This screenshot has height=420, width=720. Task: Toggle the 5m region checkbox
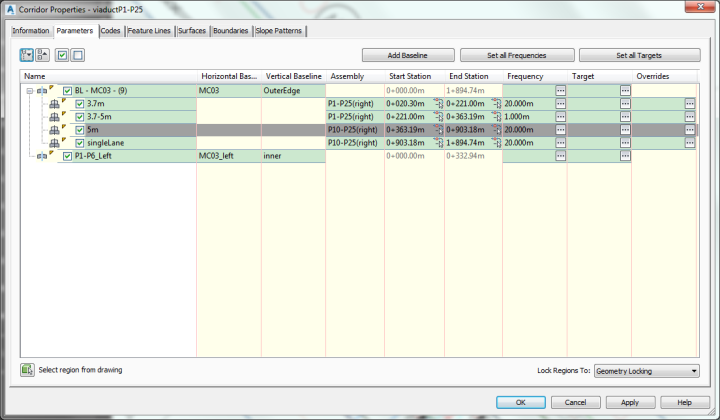pyautogui.click(x=80, y=130)
